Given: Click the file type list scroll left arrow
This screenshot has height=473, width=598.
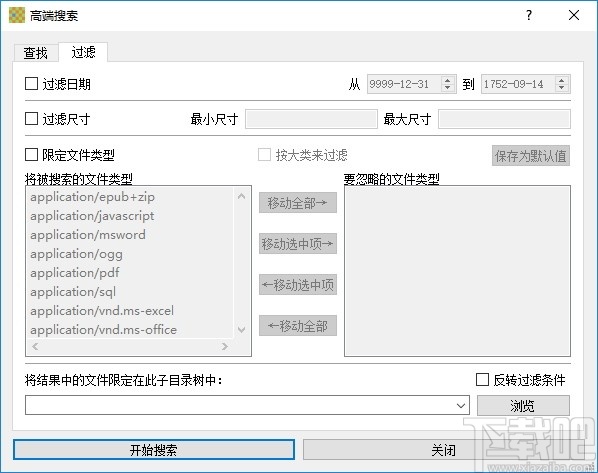Looking at the screenshot, I should coord(35,346).
